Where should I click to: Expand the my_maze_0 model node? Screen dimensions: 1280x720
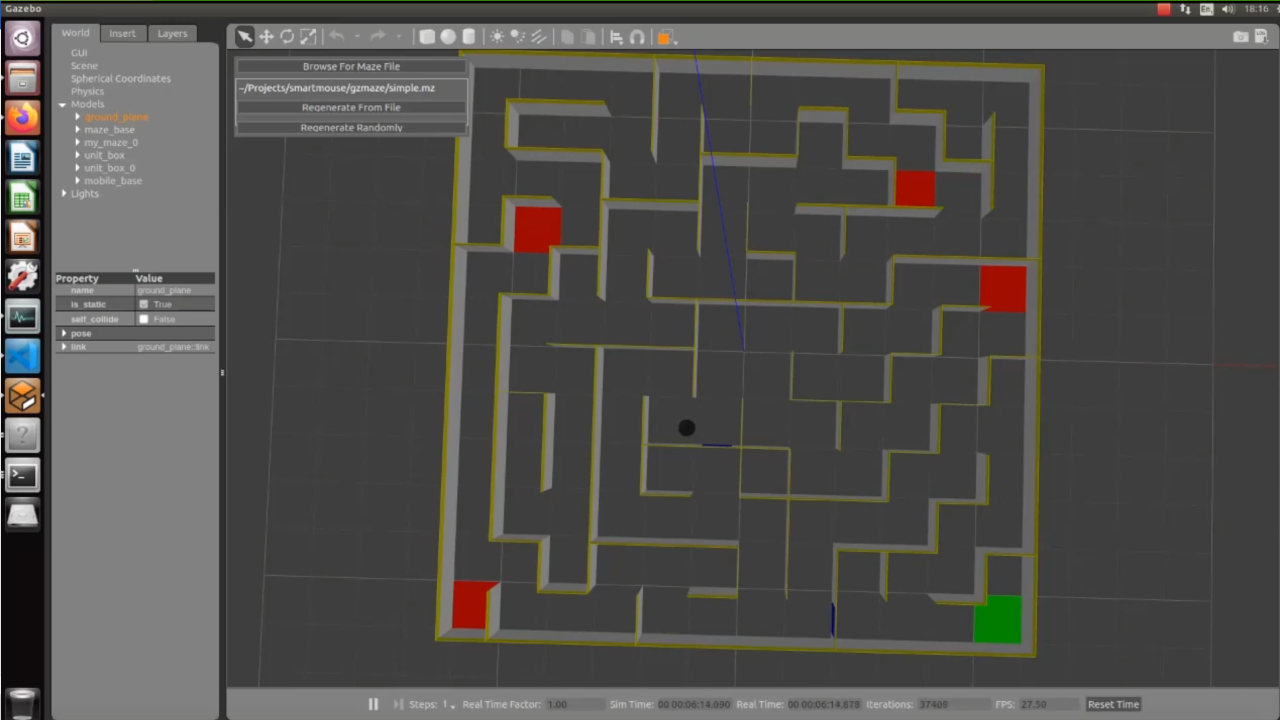click(x=77, y=143)
